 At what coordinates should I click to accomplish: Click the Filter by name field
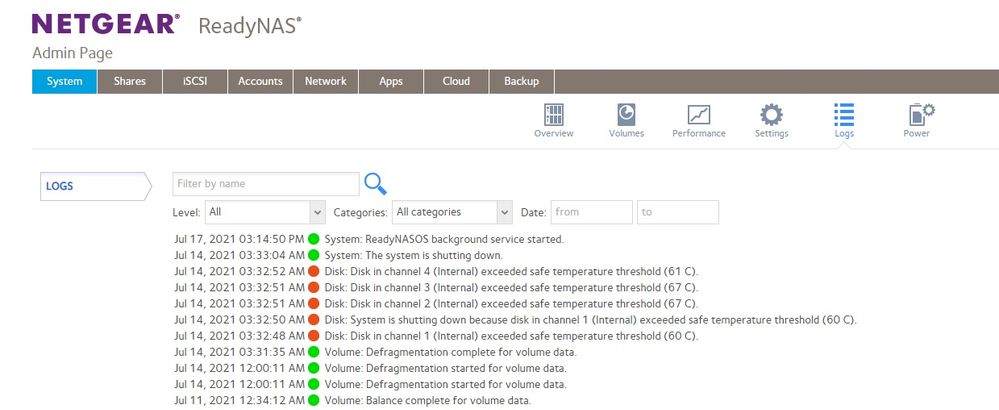pos(265,184)
